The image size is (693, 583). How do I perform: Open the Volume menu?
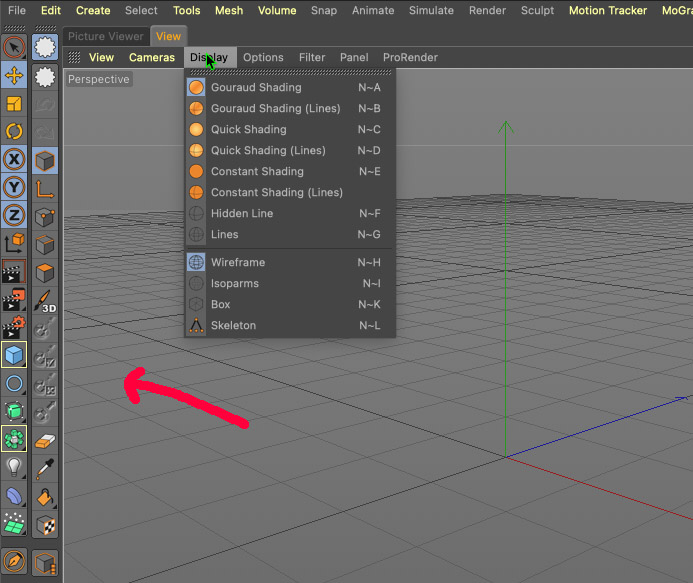click(277, 10)
